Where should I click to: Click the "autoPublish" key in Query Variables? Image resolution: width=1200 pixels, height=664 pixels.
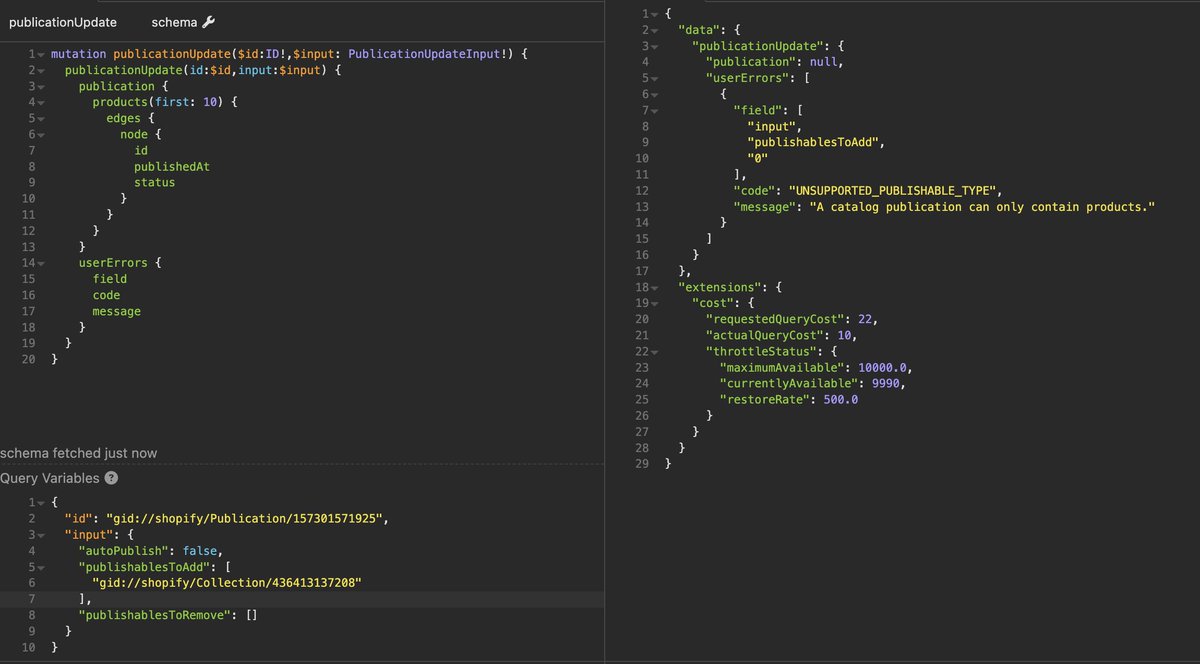tap(123, 551)
